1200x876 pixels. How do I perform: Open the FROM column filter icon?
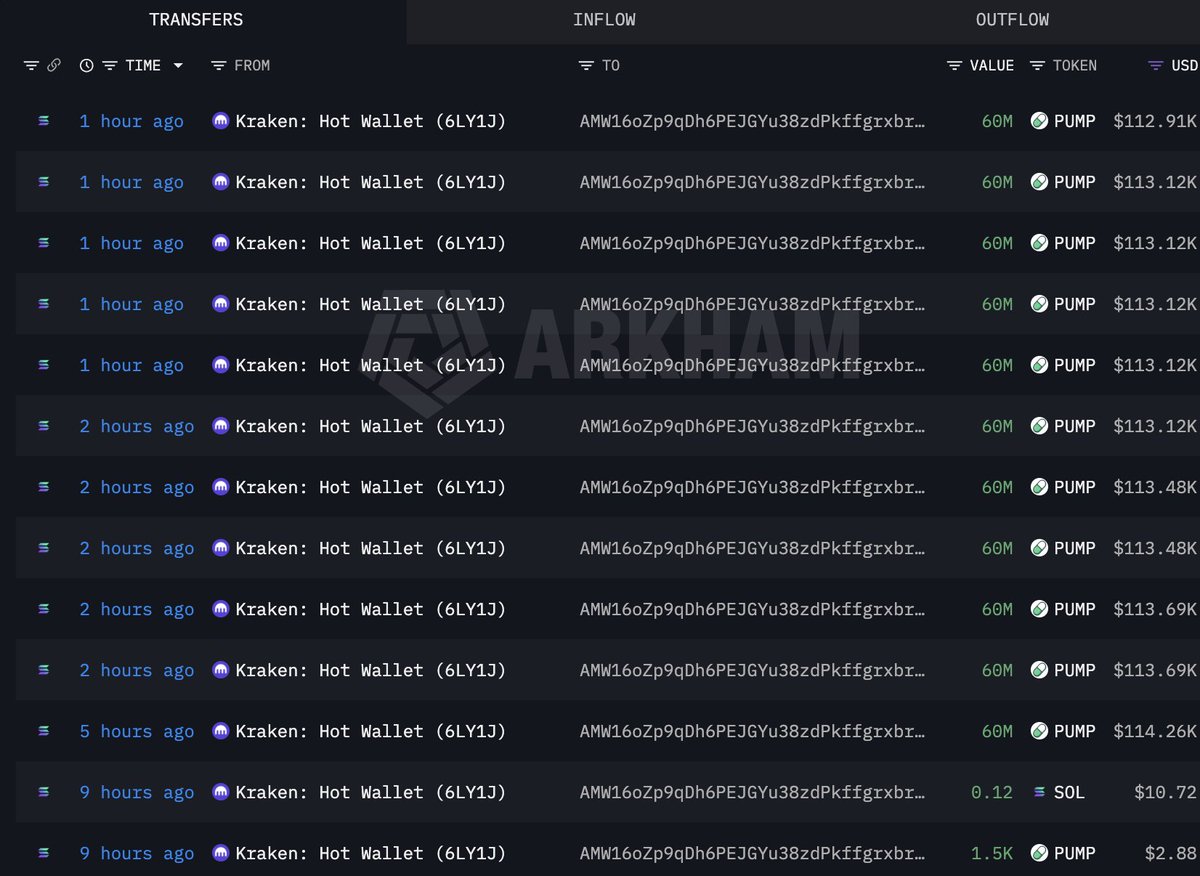tap(219, 65)
